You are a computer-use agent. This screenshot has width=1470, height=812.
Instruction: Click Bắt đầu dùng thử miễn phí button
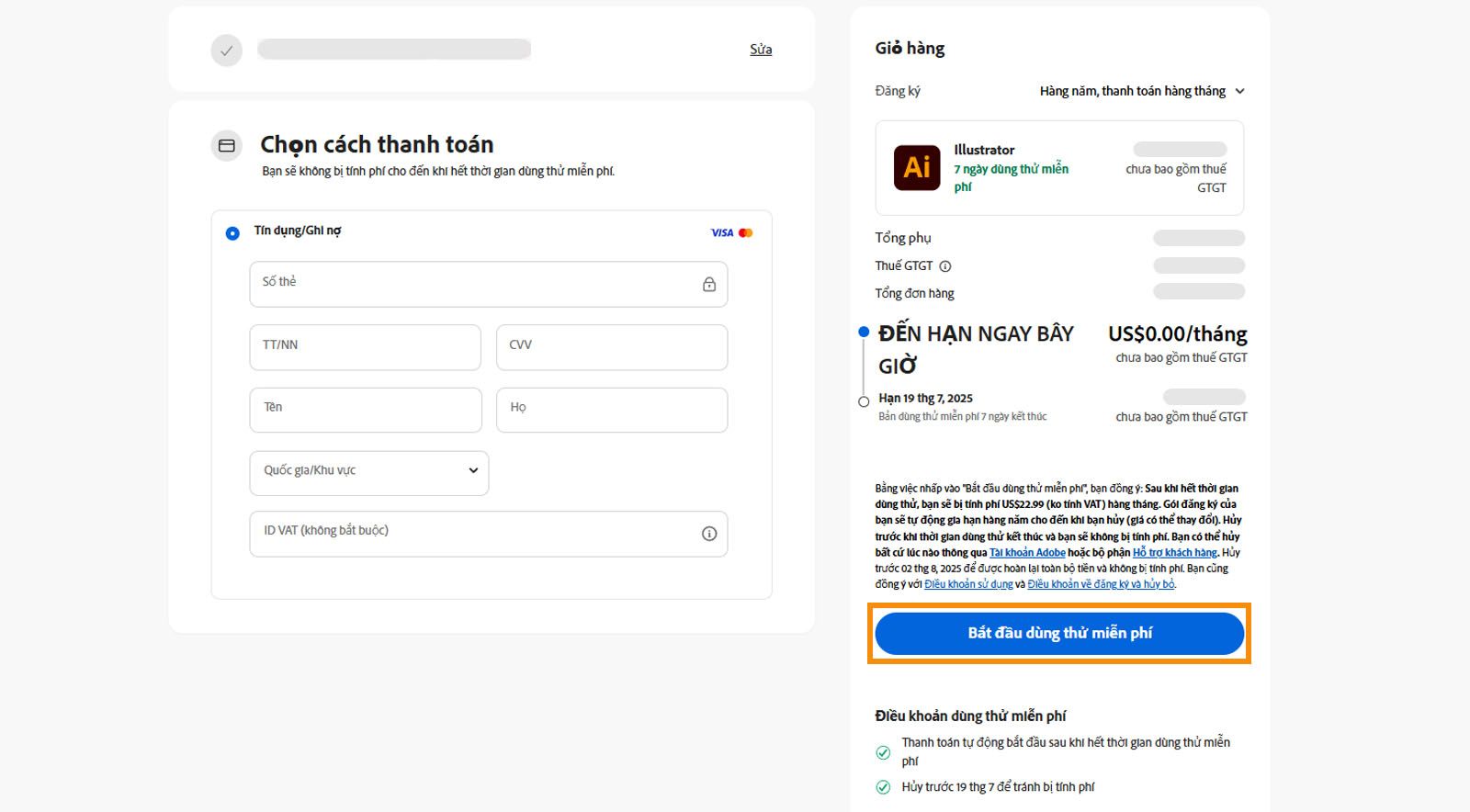point(1059,633)
